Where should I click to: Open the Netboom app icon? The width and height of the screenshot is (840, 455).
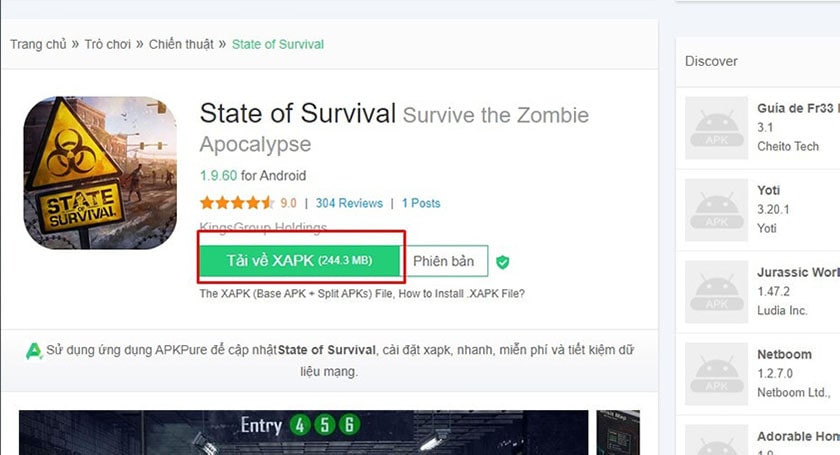point(717,372)
